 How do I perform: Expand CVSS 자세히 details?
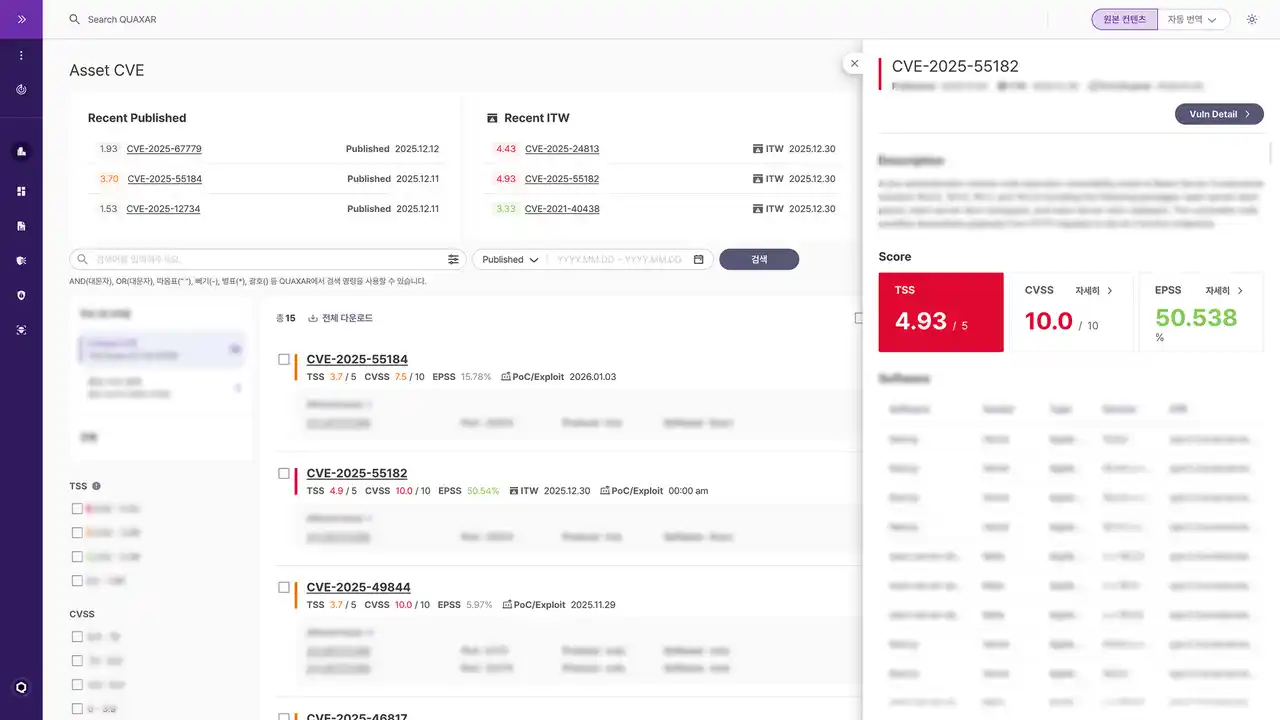coord(1094,290)
